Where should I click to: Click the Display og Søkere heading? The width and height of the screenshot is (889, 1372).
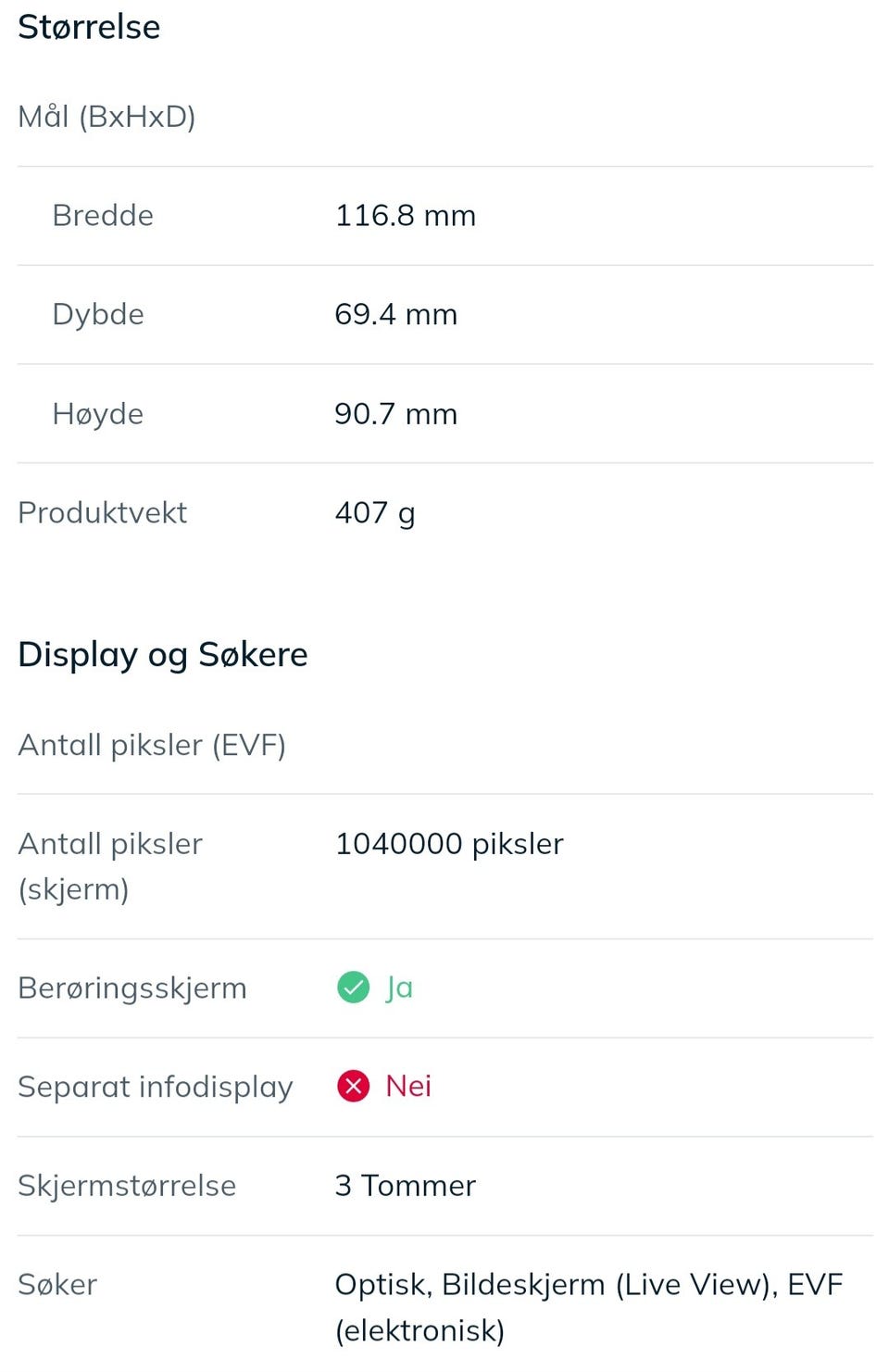(x=163, y=654)
